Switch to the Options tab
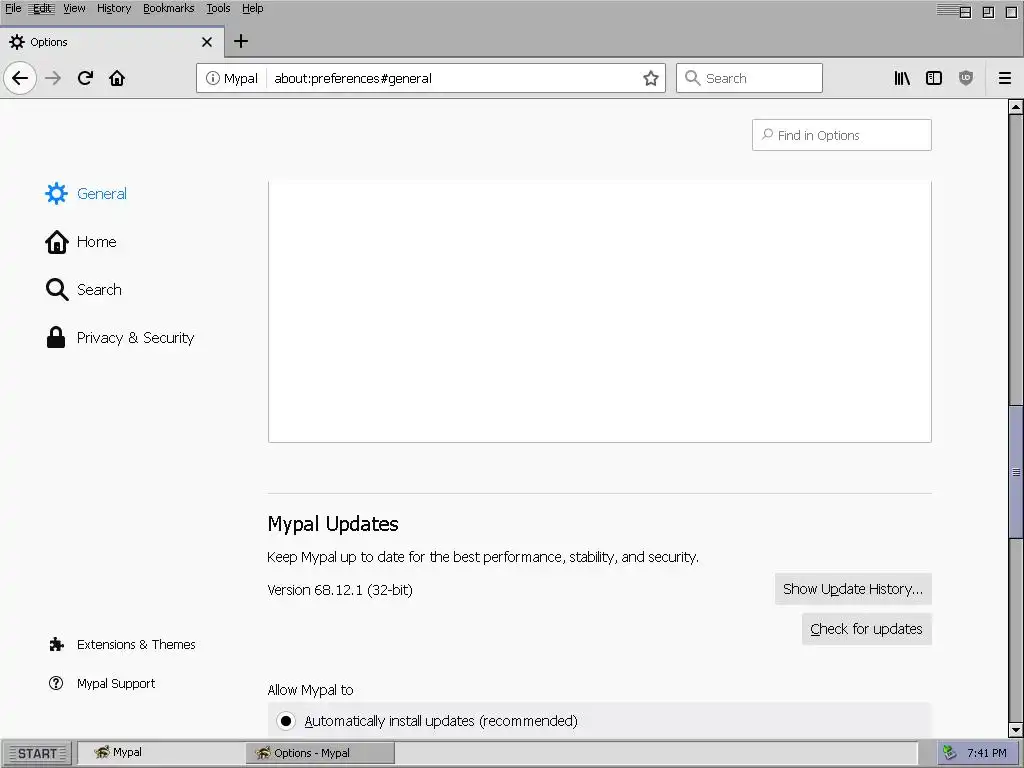Screen dimensions: 1024x768 tap(112, 42)
